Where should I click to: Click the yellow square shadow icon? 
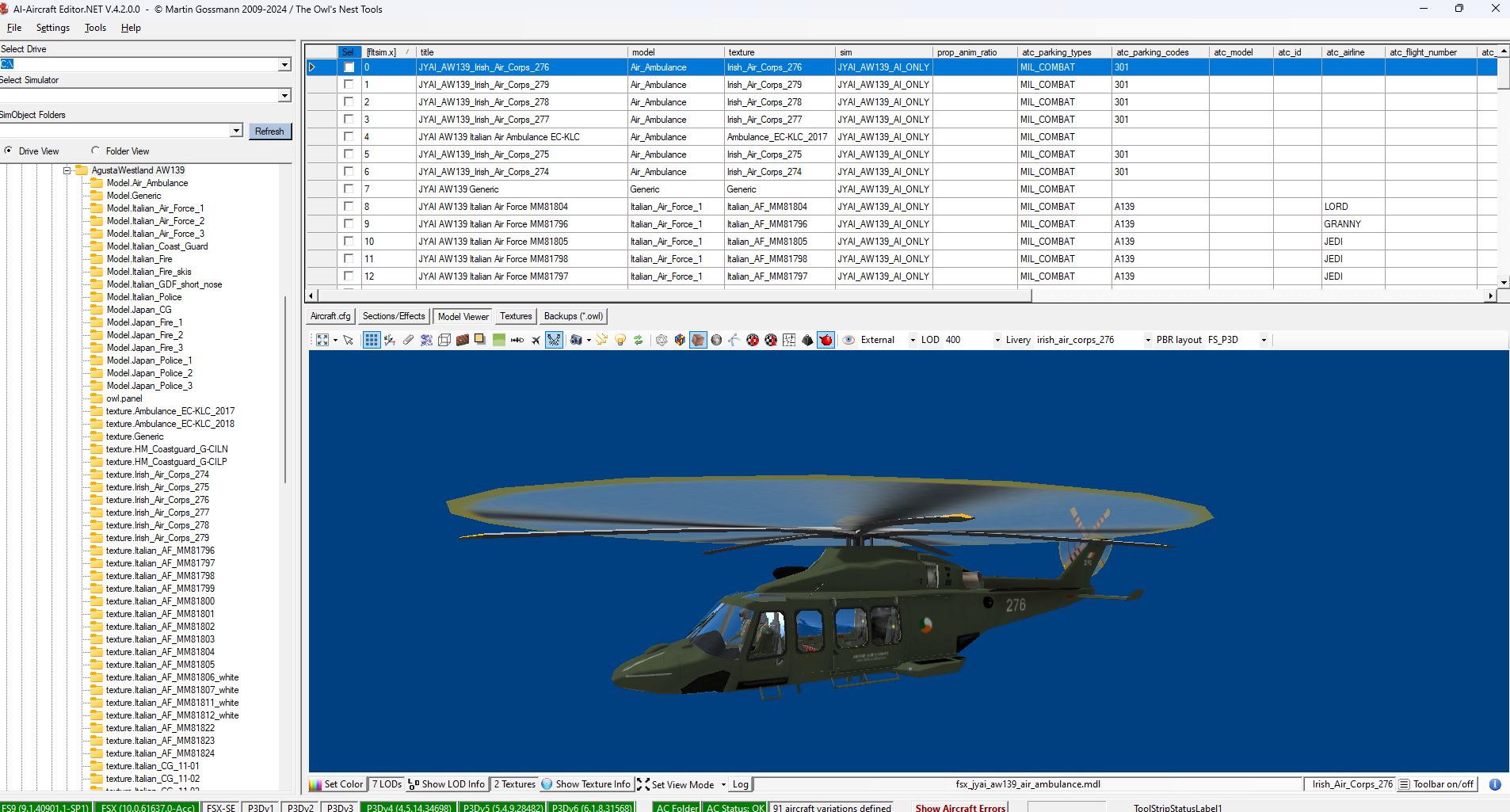point(480,340)
